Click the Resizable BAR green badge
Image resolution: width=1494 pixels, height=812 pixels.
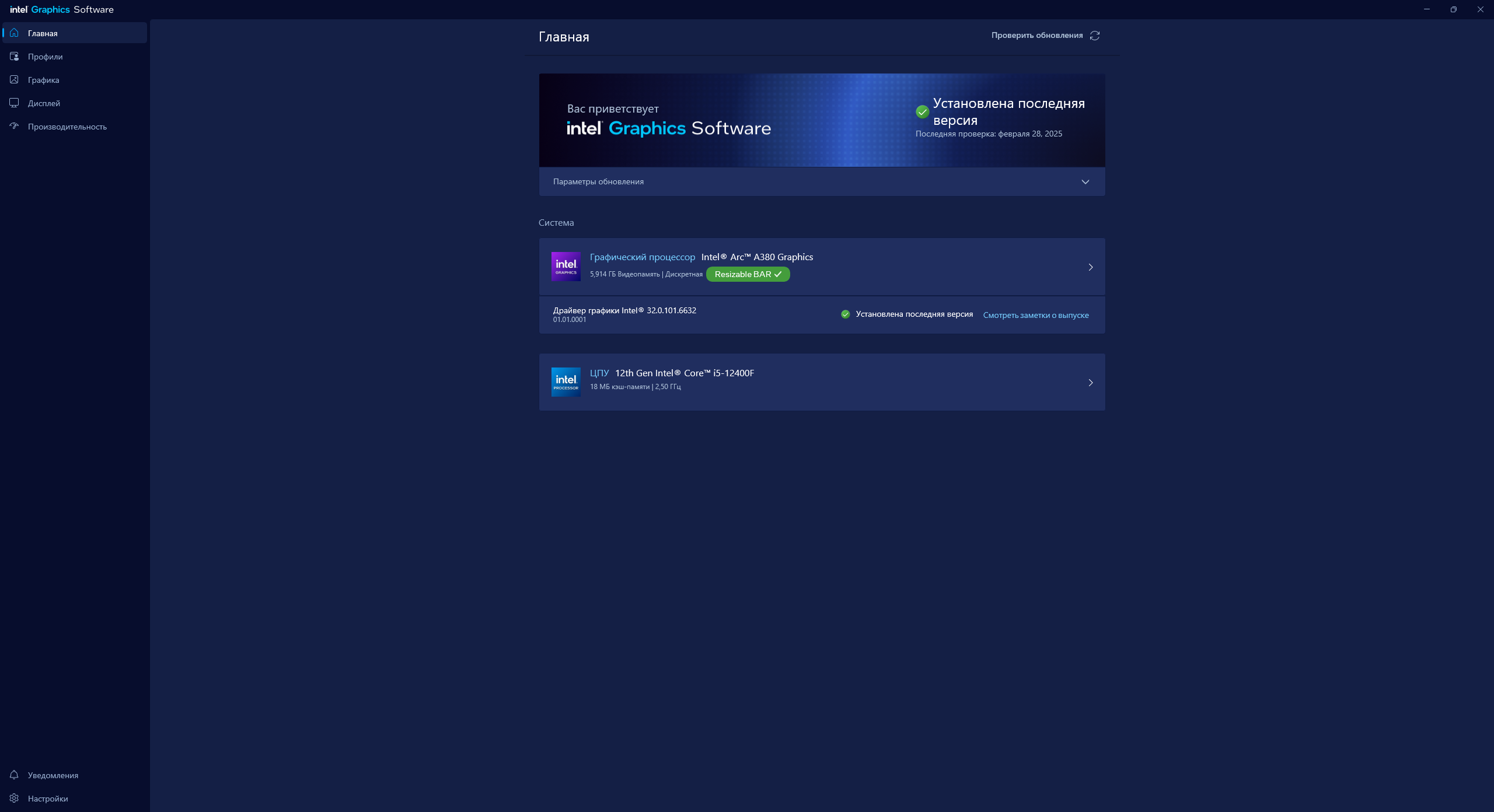click(748, 274)
